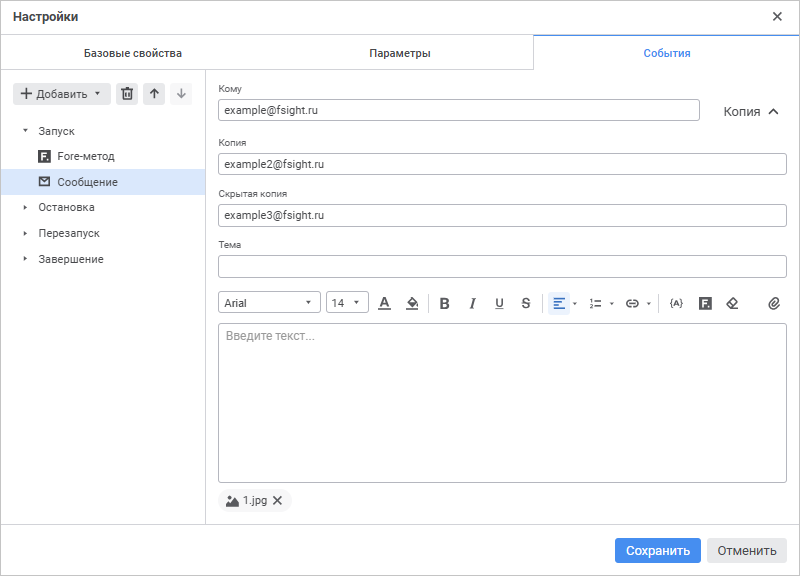
Task: Toggle underline text formatting
Action: coord(499,303)
